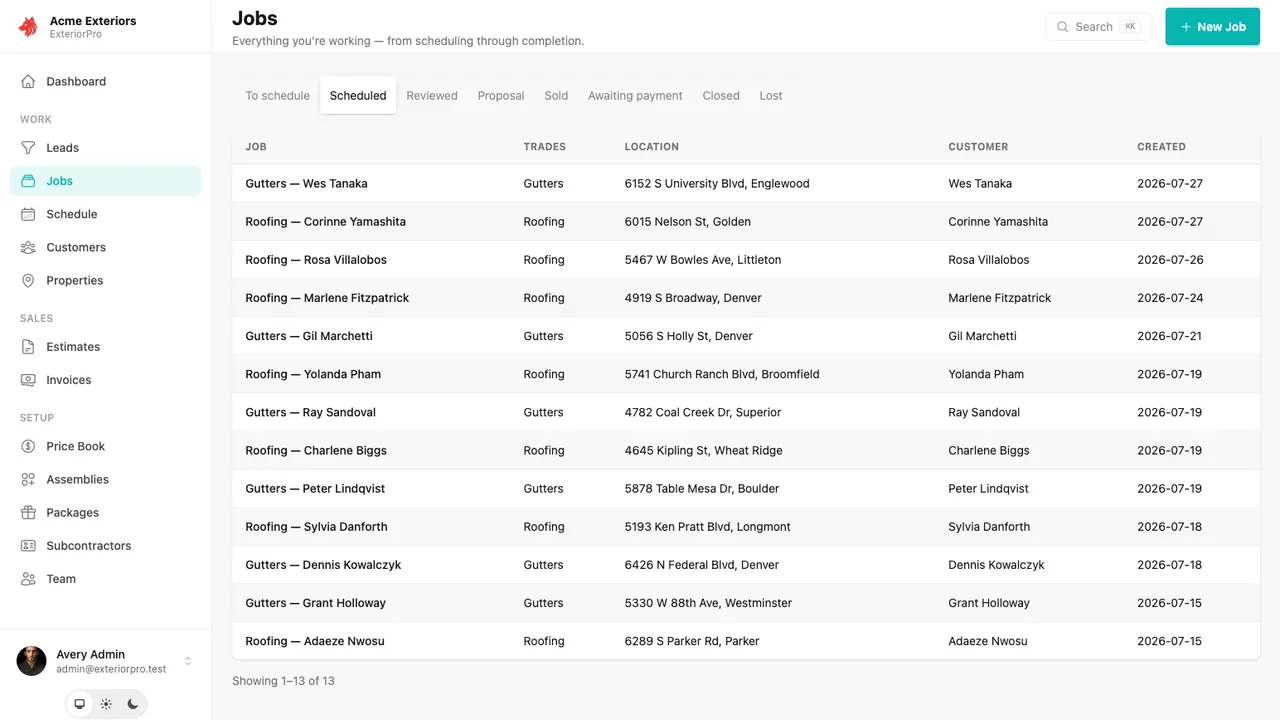Switch to the Reviewed tab
The height and width of the screenshot is (720, 1280).
[432, 96]
